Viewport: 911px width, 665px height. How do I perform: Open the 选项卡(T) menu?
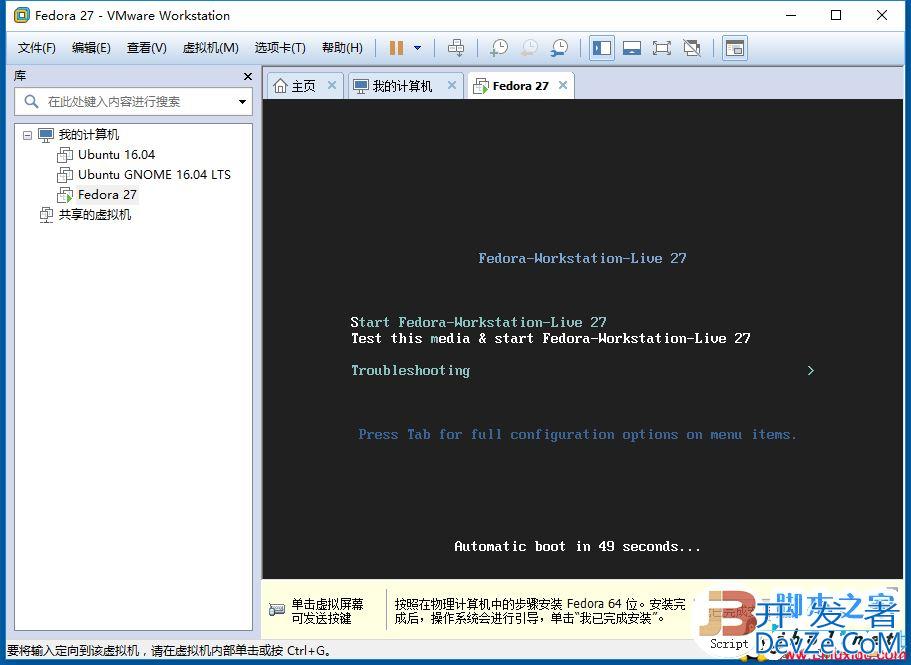[x=280, y=48]
